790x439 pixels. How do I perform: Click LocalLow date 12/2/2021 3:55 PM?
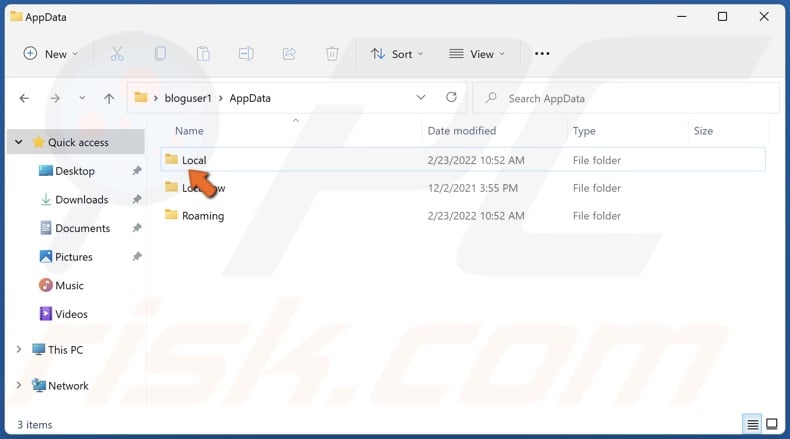coord(473,188)
